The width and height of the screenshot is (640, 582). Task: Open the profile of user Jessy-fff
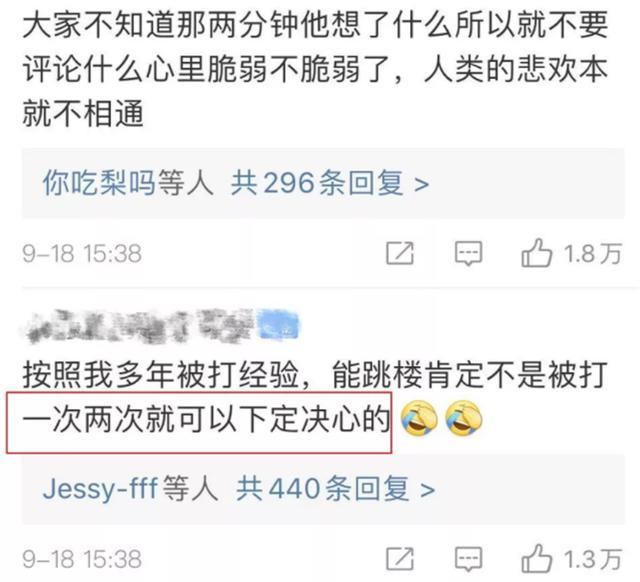point(100,489)
